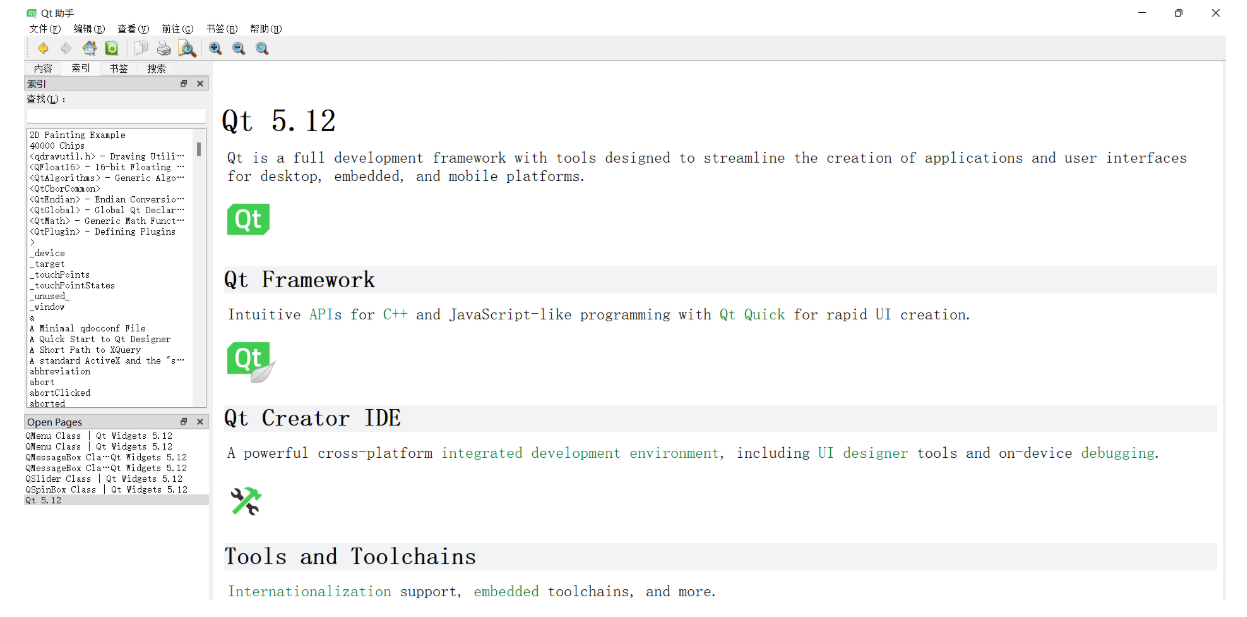Sync with table of contents icon
This screenshot has height=617, width=1247.
(112, 48)
